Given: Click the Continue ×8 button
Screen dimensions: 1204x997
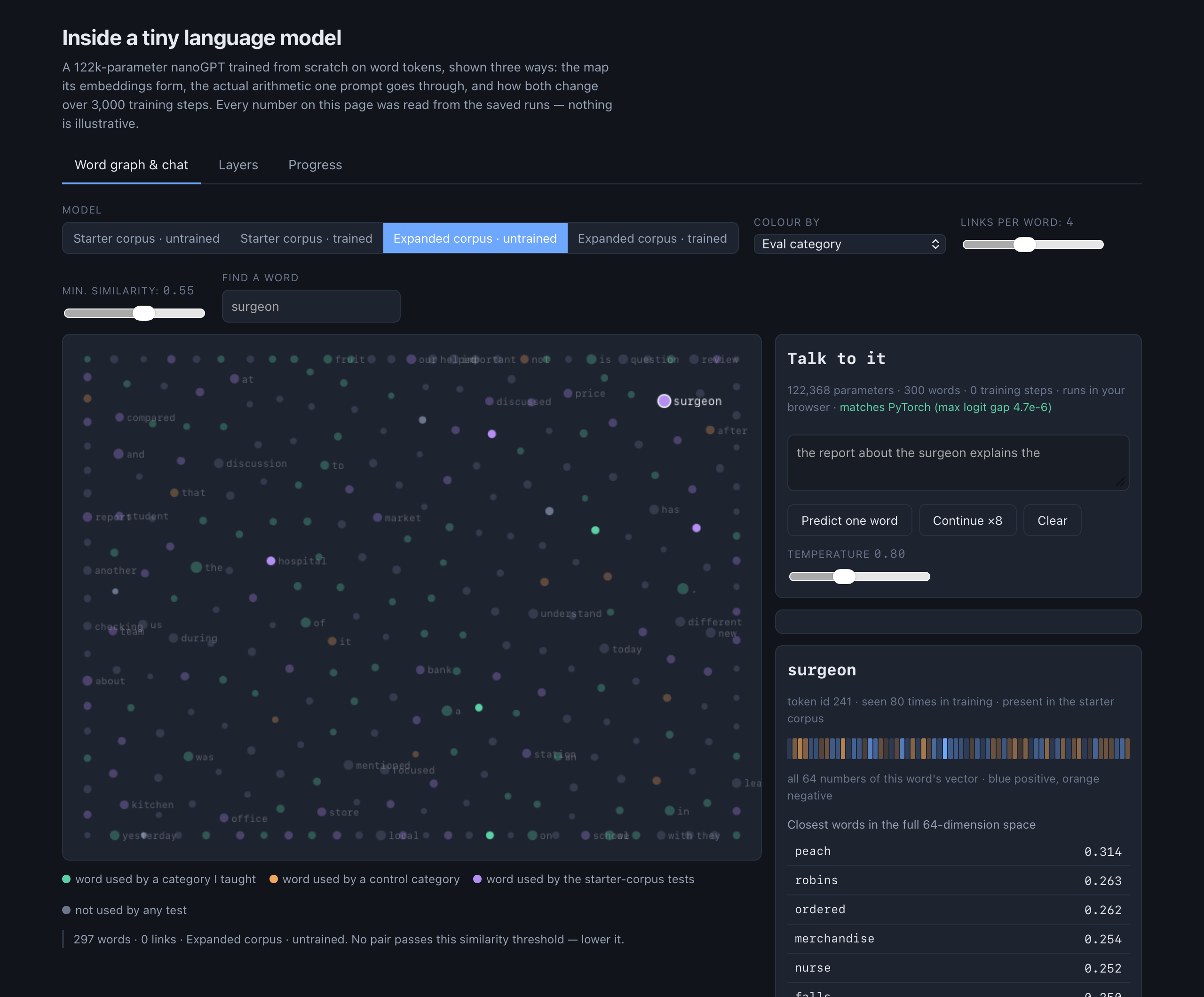Looking at the screenshot, I should pyautogui.click(x=967, y=521).
